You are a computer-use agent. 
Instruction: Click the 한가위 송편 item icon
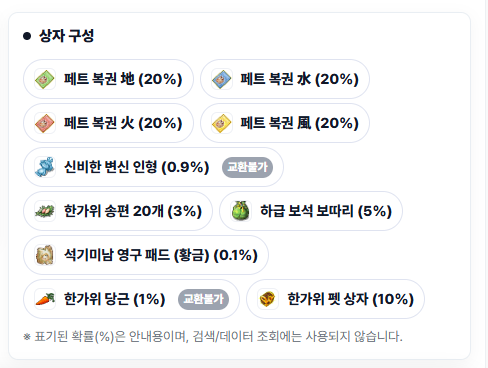[45, 211]
